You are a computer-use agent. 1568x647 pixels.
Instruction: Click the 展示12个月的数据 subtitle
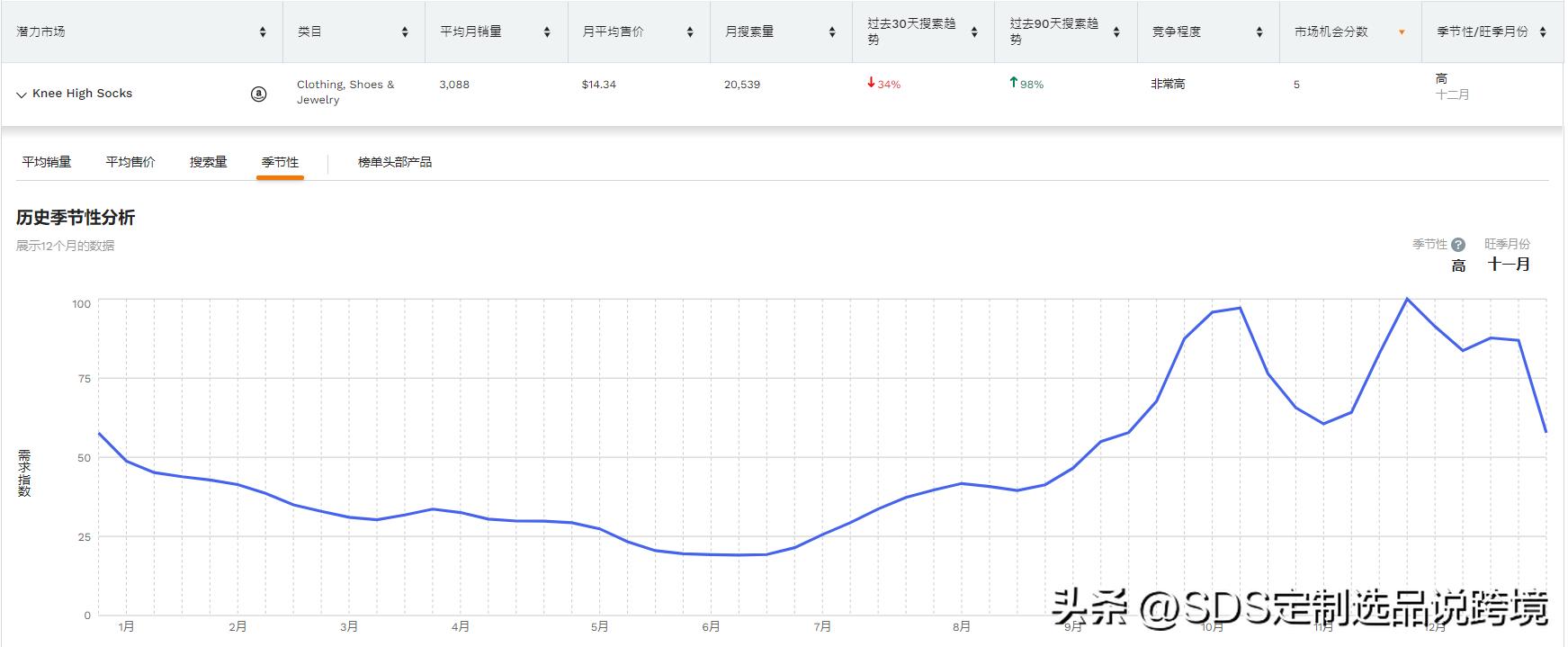[x=65, y=246]
